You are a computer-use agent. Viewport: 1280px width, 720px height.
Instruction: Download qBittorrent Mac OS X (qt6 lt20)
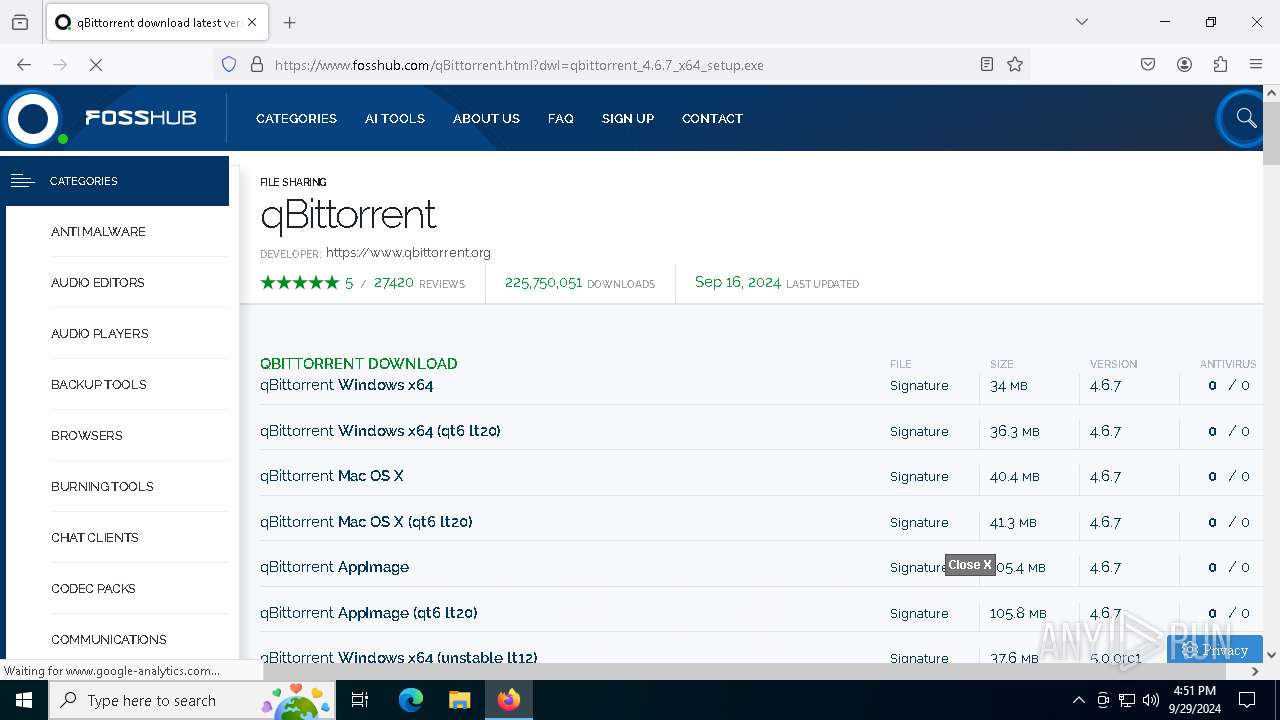pyautogui.click(x=366, y=522)
